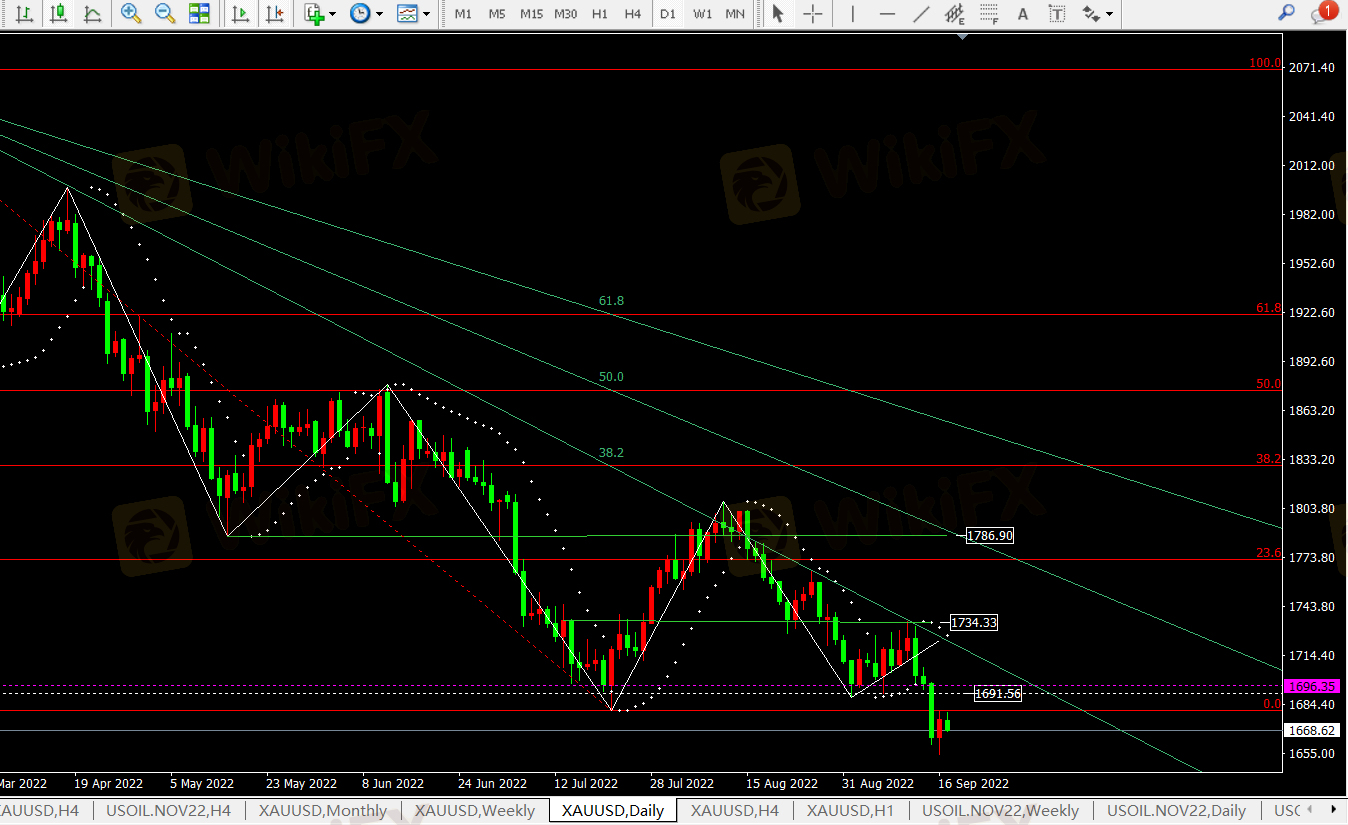The image size is (1348, 825).
Task: Set timeframe to H4
Action: coord(632,14)
